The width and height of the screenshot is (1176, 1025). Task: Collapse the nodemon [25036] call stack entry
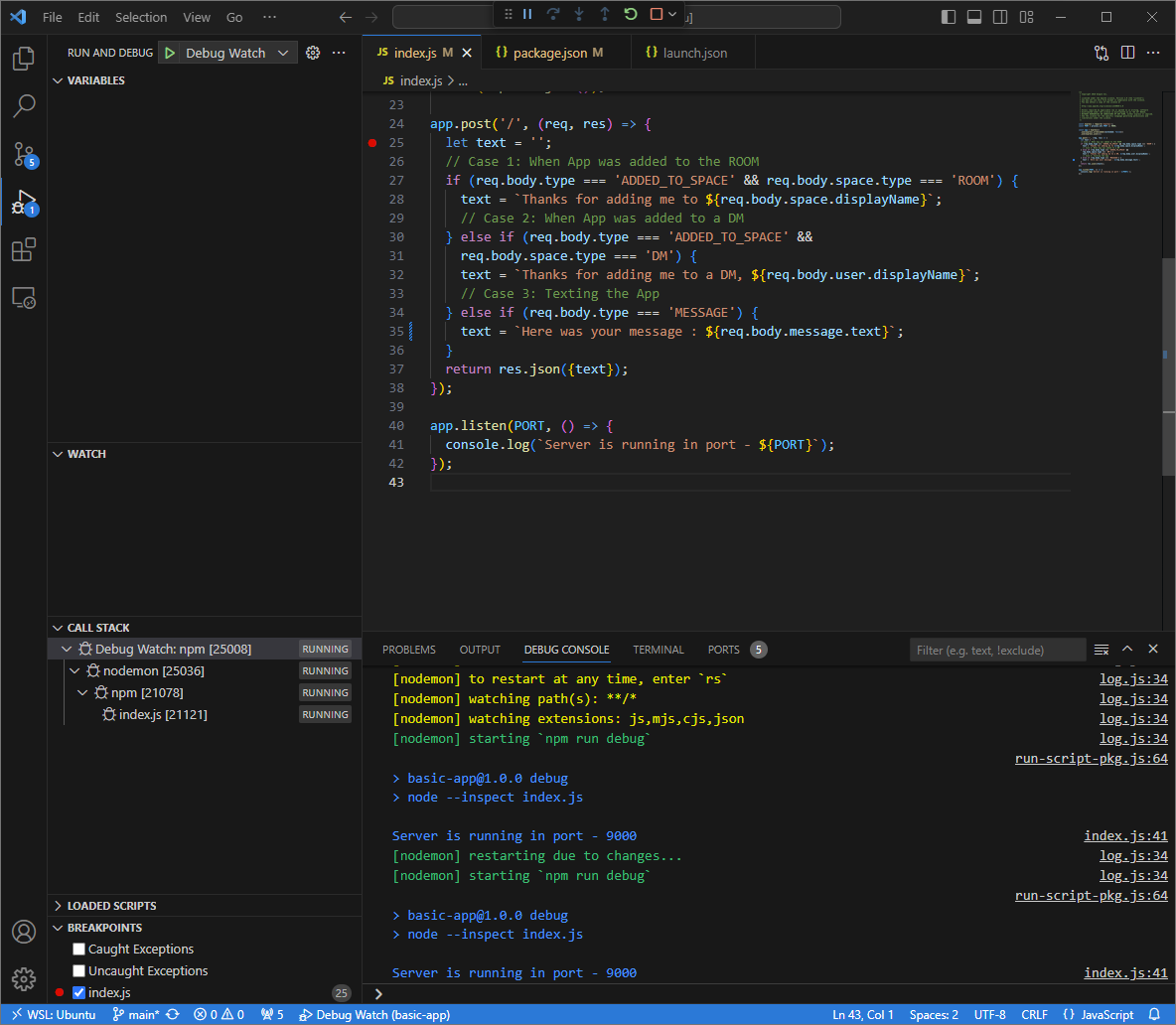[x=73, y=670]
